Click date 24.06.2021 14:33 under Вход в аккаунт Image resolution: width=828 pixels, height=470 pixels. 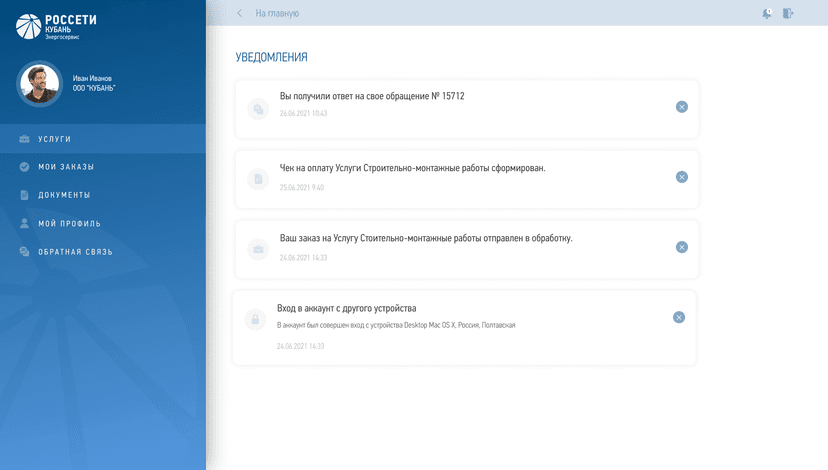click(x=300, y=346)
